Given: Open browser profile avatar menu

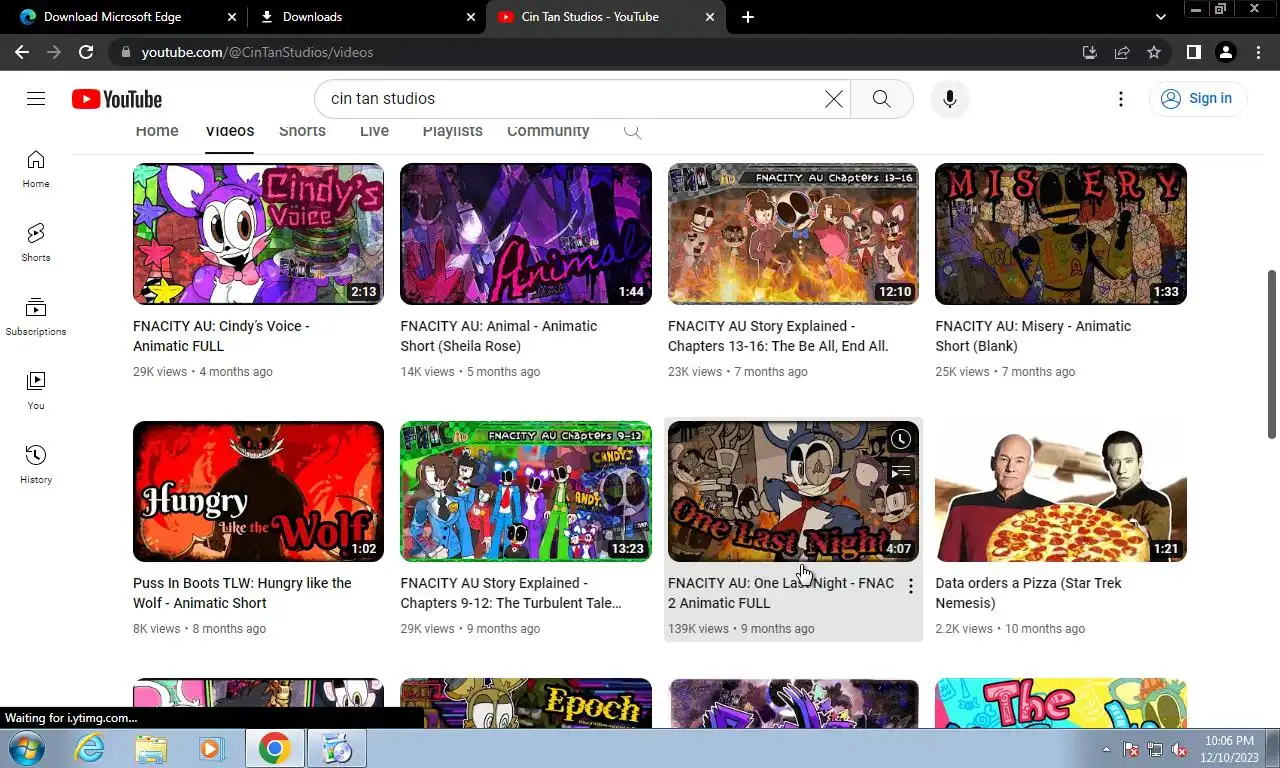Looking at the screenshot, I should click(1226, 52).
